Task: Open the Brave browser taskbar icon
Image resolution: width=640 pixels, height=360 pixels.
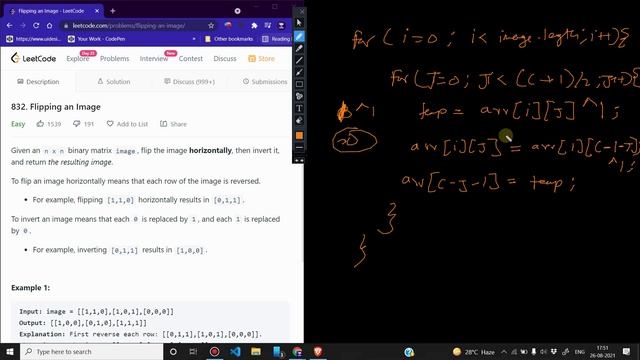Action: tap(318, 351)
